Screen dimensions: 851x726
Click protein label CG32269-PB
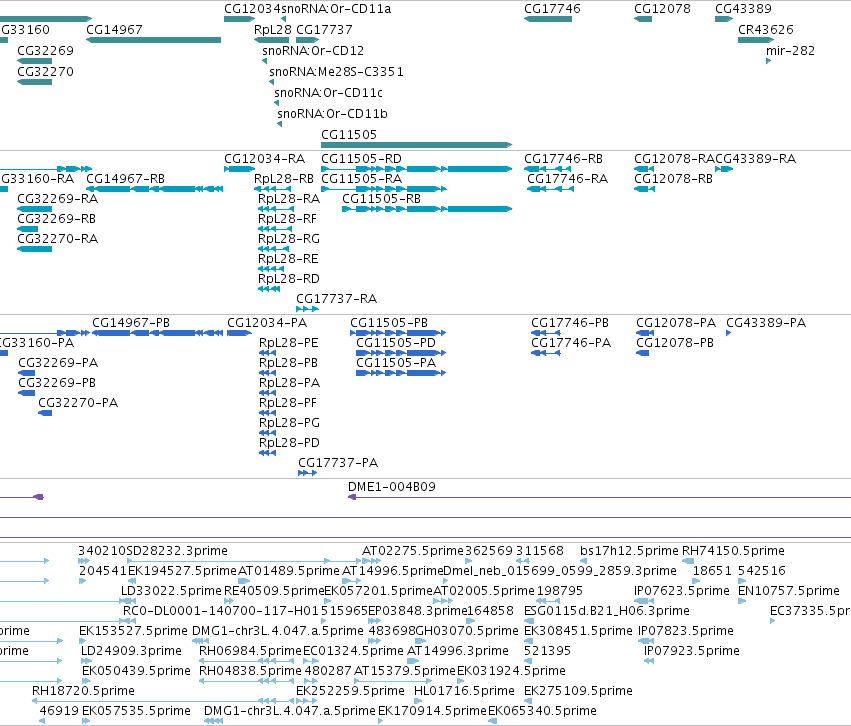pos(57,383)
